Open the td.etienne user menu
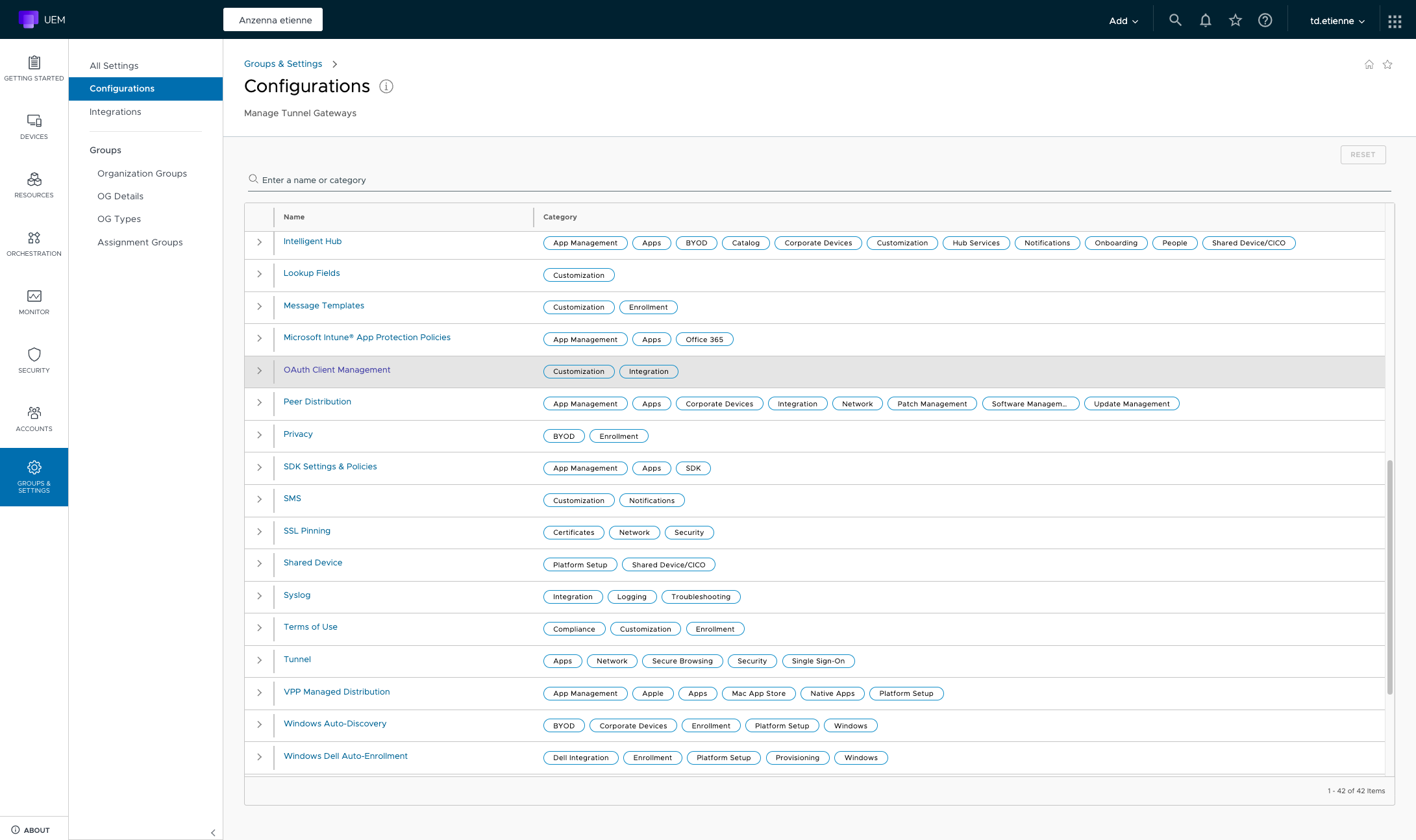1416x840 pixels. coord(1337,21)
